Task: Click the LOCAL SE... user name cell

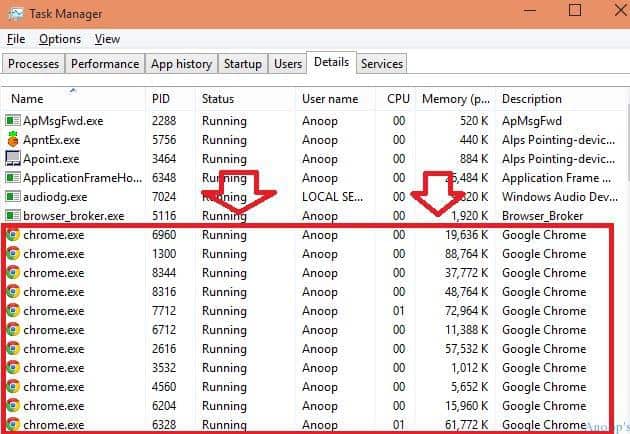Action: pyautogui.click(x=332, y=197)
